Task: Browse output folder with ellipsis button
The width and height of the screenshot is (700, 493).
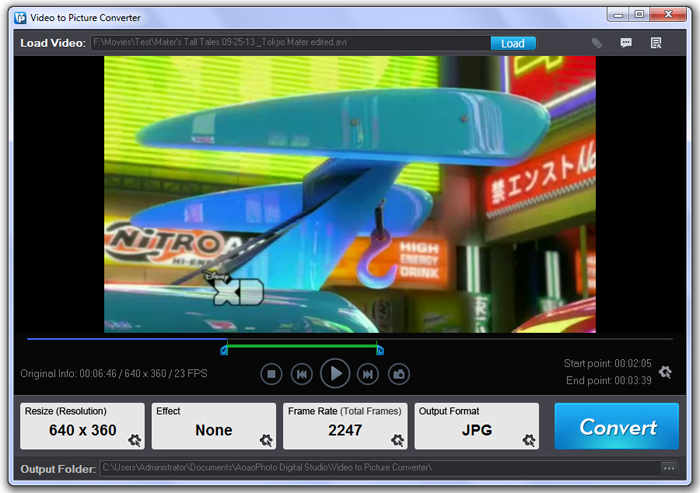Action: click(x=669, y=468)
